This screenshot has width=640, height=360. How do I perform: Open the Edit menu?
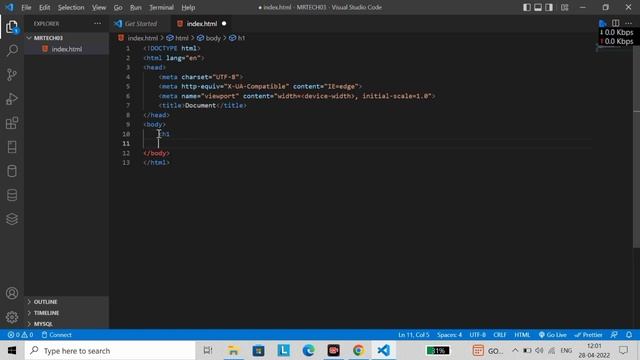44,7
